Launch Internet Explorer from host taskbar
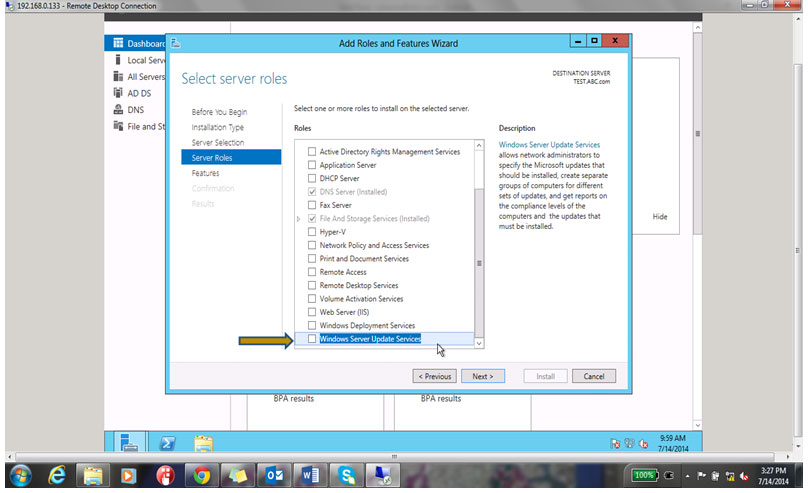Image resolution: width=808 pixels, height=493 pixels. tap(57, 475)
